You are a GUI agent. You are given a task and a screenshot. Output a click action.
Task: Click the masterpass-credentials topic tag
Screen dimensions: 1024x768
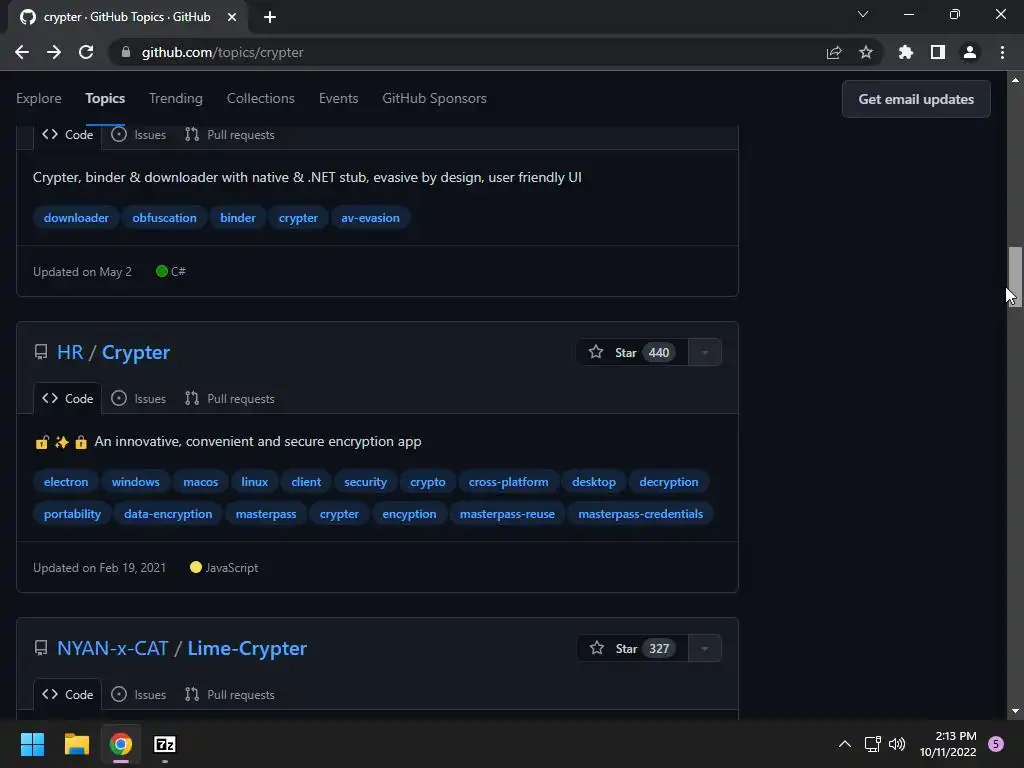pyautogui.click(x=641, y=513)
